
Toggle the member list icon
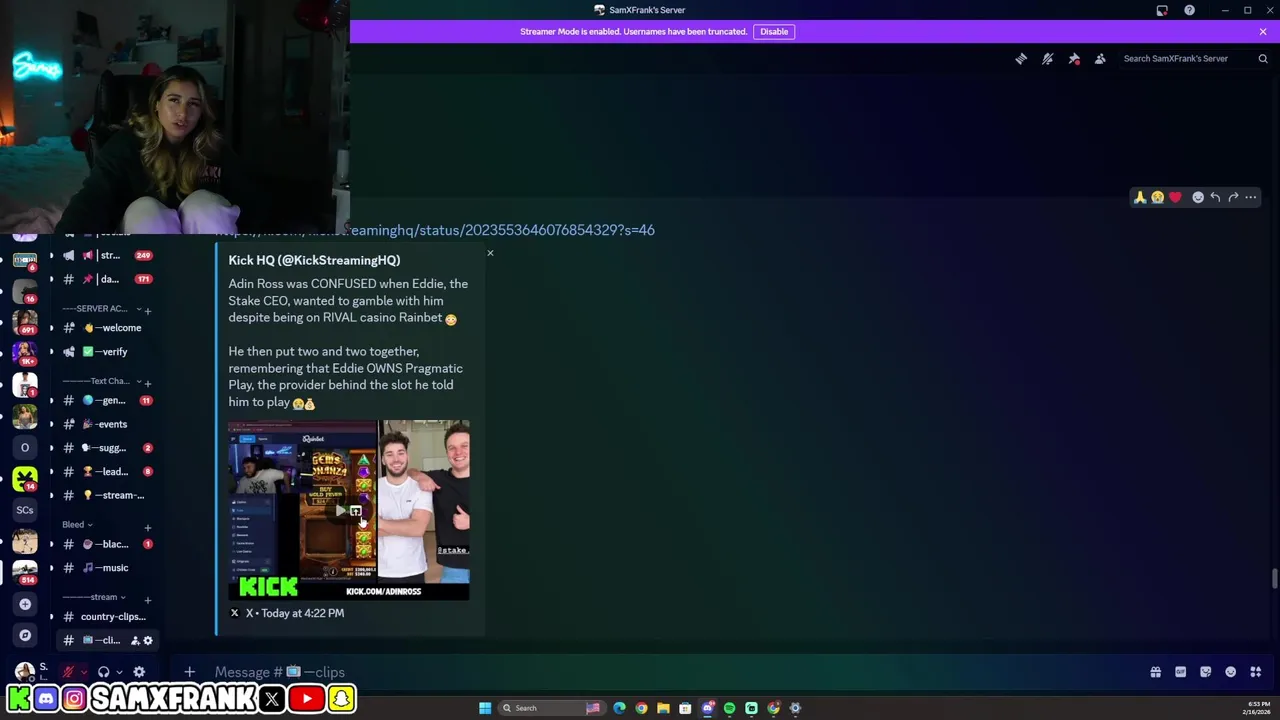coord(1100,59)
